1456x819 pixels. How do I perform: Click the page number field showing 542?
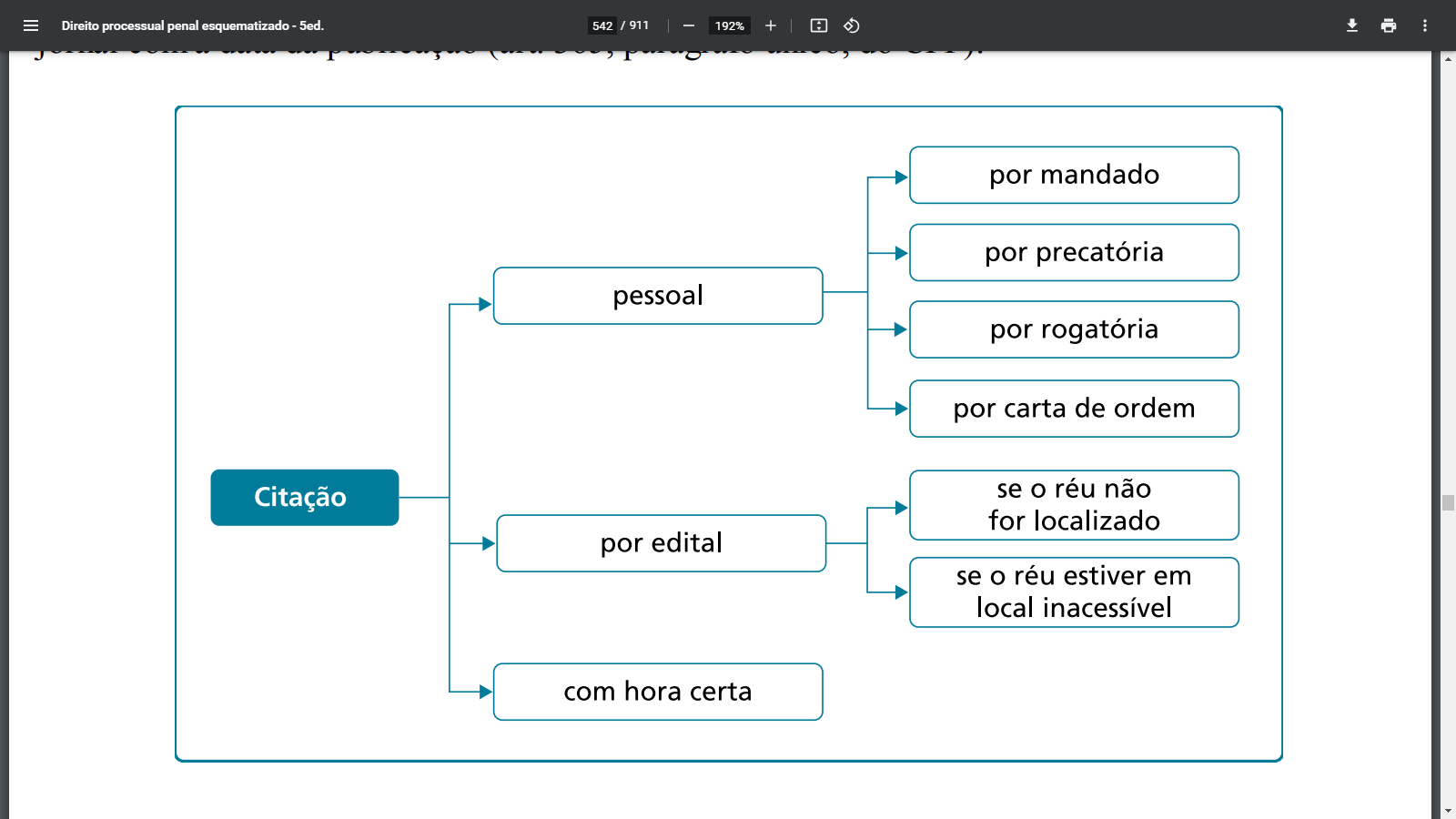(x=602, y=25)
